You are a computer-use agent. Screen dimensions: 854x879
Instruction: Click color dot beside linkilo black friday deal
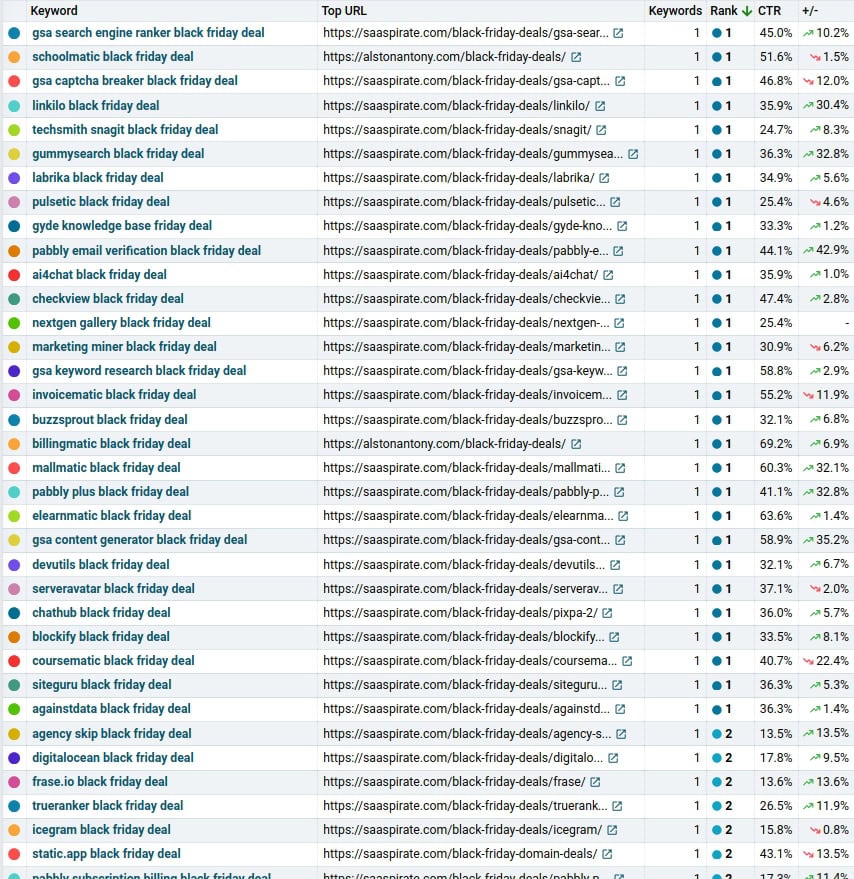[x=14, y=106]
